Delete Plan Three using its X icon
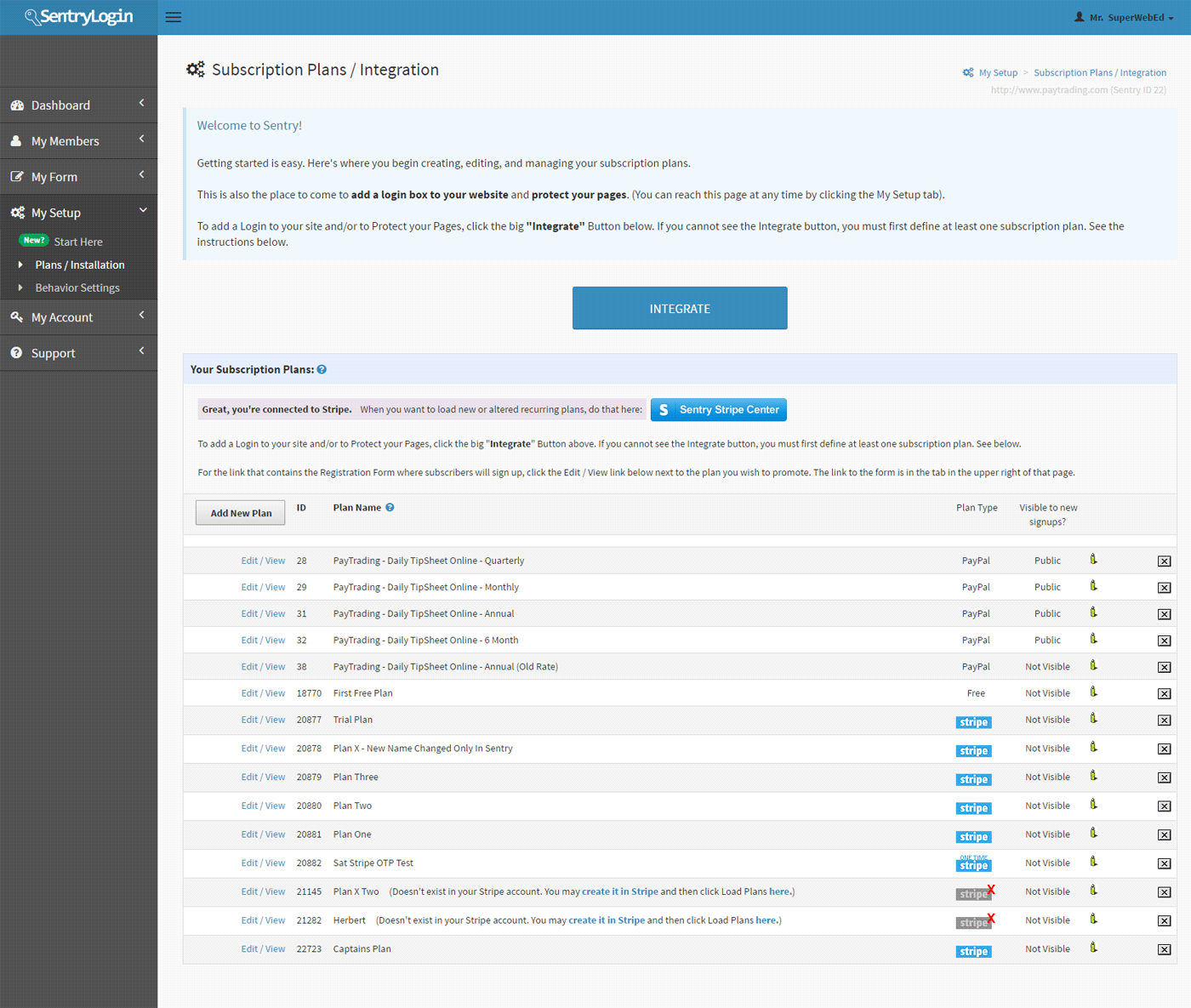This screenshot has width=1191, height=1008. point(1165,777)
